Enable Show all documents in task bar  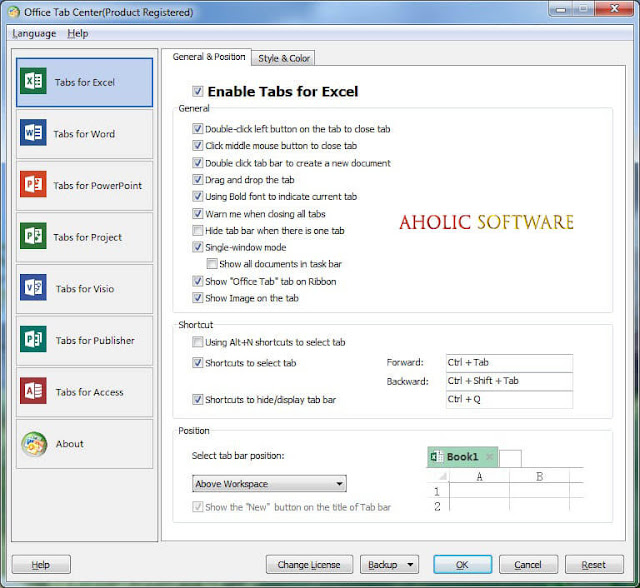211,264
